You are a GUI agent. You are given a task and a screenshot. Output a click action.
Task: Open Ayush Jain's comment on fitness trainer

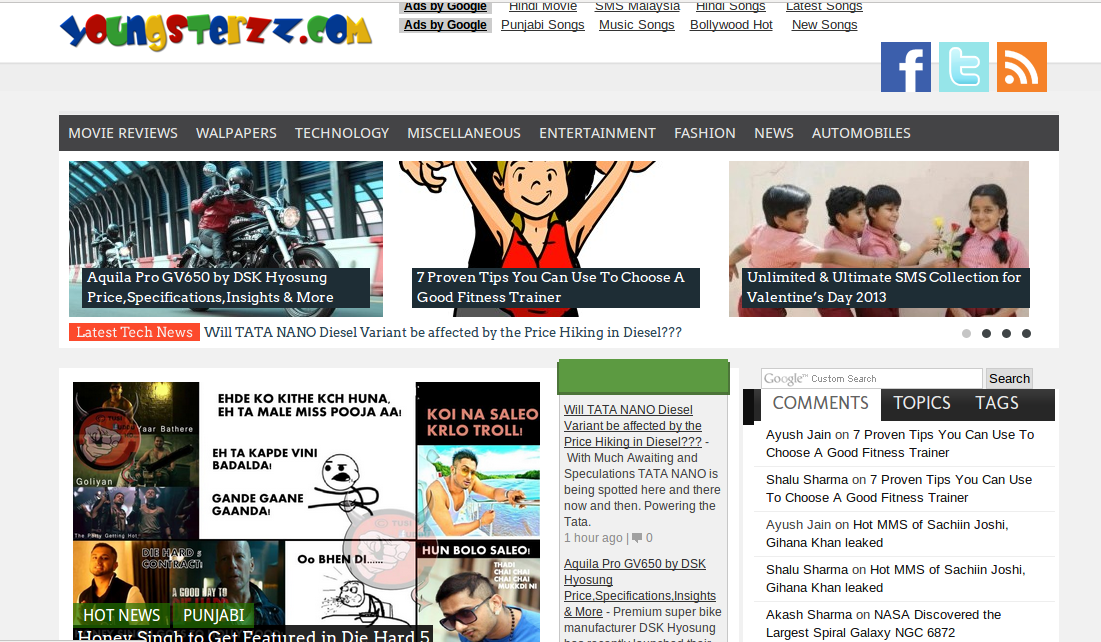coord(899,444)
